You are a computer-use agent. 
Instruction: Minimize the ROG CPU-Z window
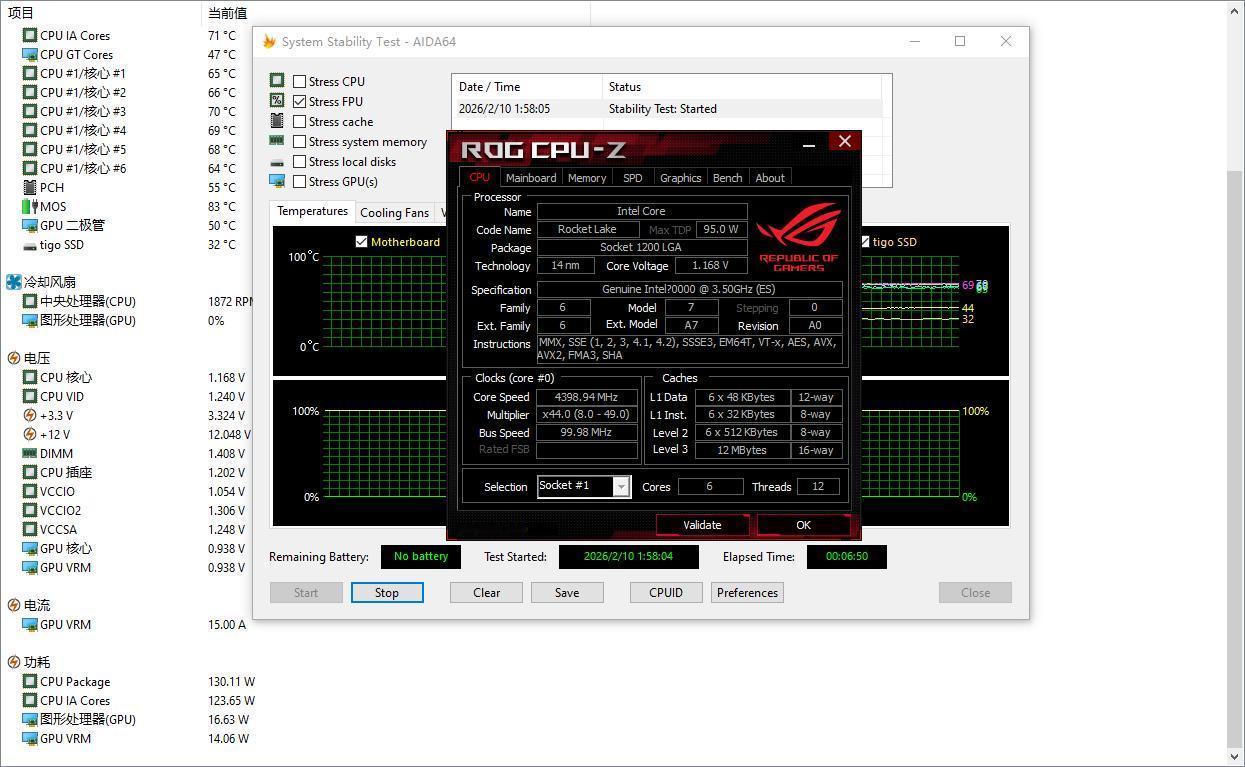[x=809, y=144]
